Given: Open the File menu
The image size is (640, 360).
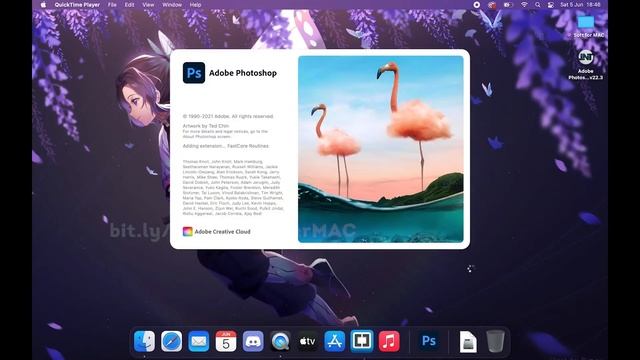Looking at the screenshot, I should coord(112,5).
